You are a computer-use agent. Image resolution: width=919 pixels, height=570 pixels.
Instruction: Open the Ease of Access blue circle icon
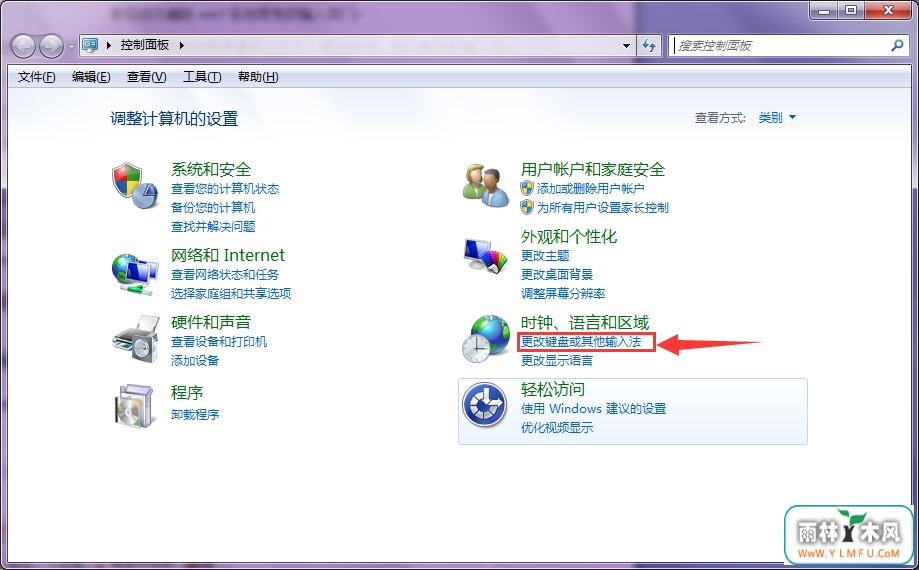coord(485,405)
